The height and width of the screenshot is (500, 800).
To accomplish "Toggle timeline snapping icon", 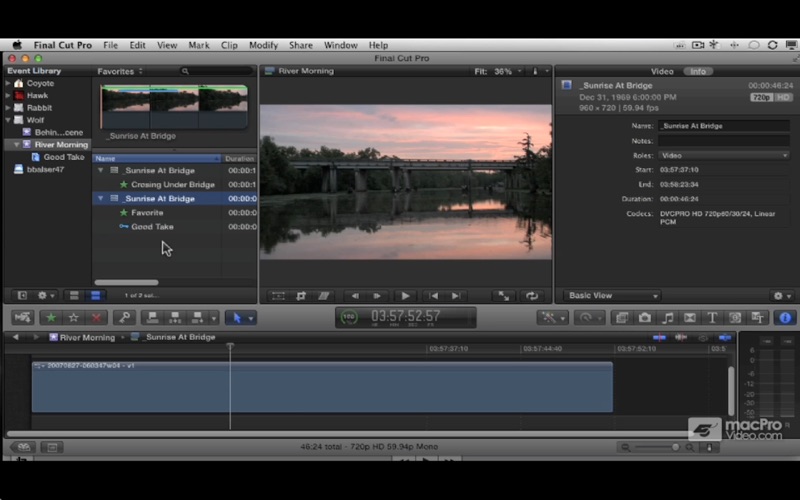I will (x=725, y=337).
